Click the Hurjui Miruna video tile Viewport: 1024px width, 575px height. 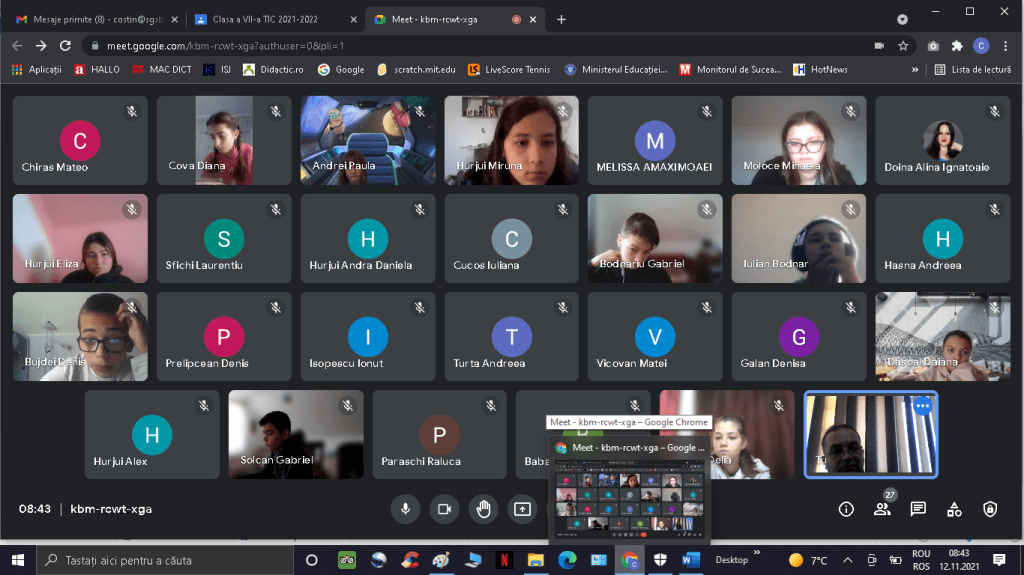click(511, 140)
